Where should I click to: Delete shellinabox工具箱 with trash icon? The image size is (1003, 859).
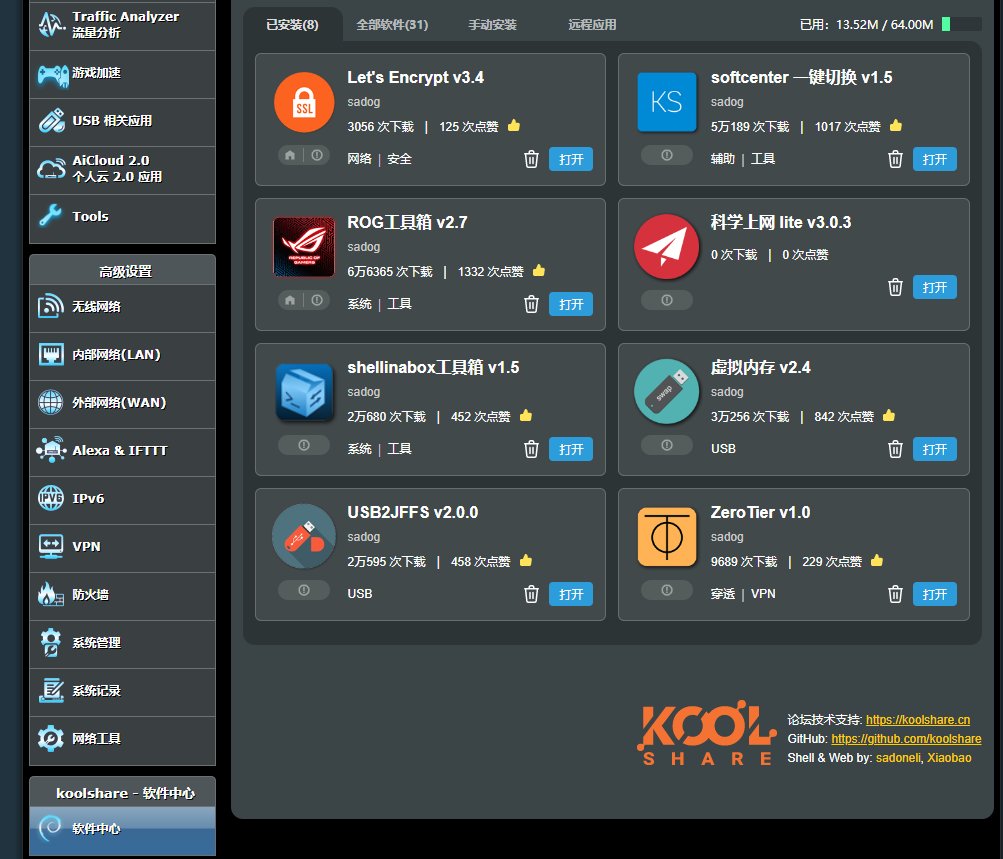(x=531, y=449)
